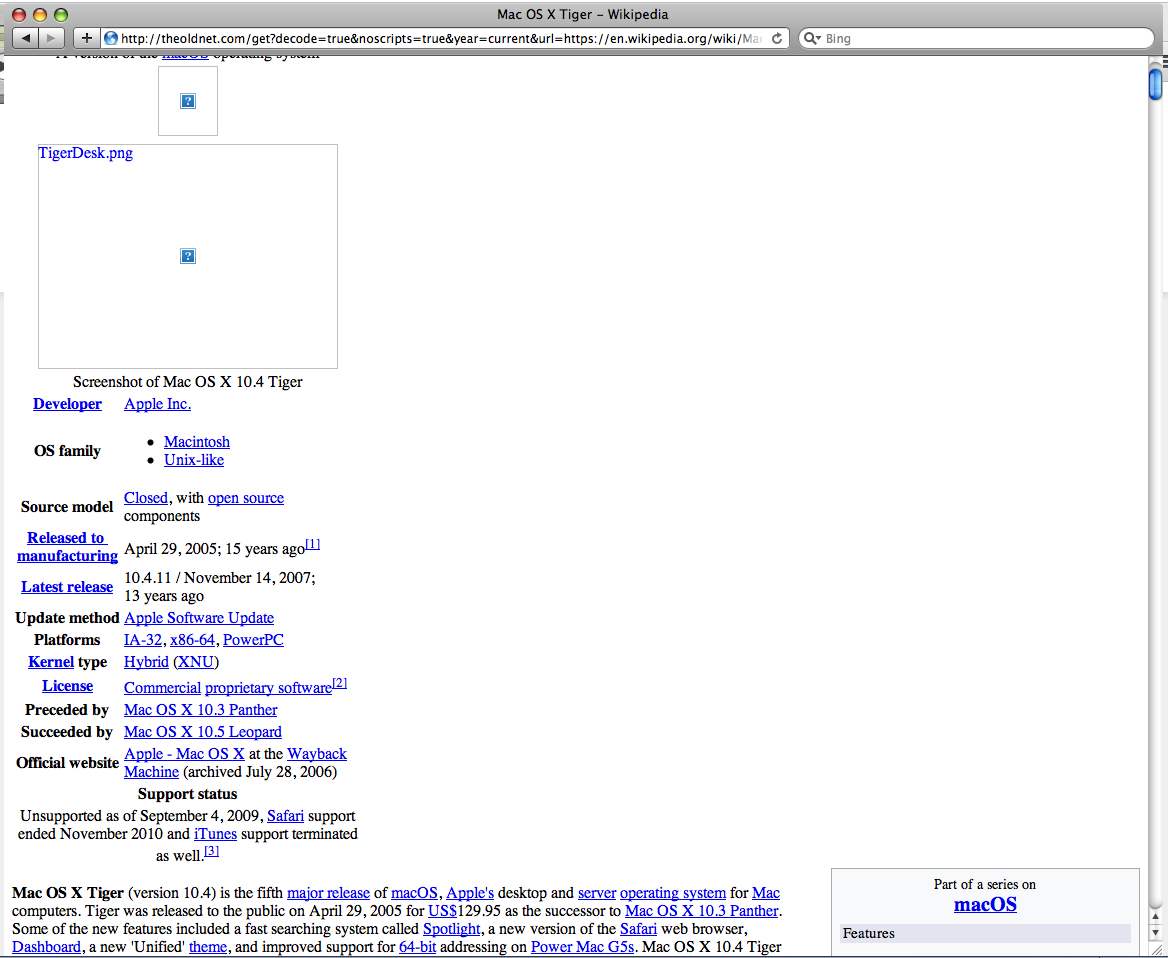Open the XNU link
Viewport: 1168px width, 958px height.
point(196,662)
